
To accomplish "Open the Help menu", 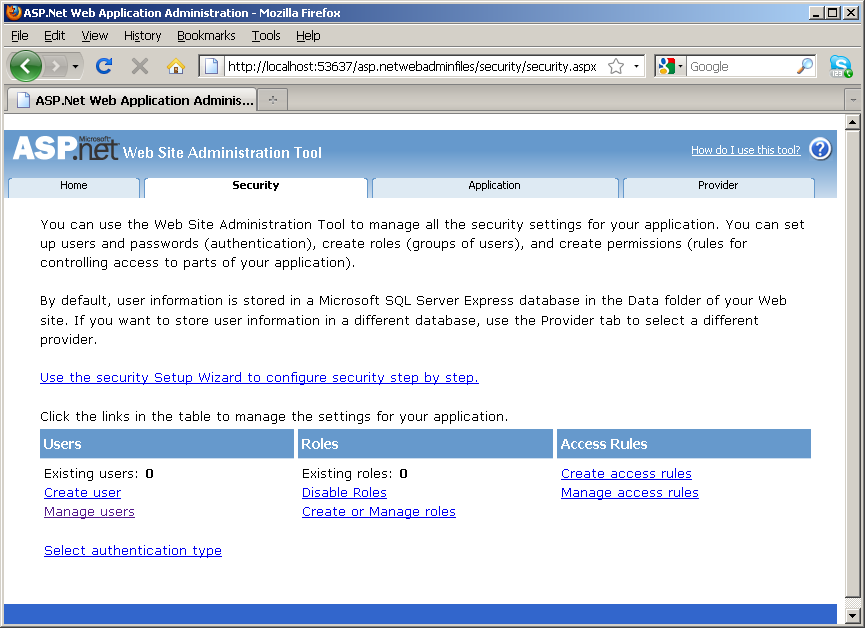I will point(308,36).
